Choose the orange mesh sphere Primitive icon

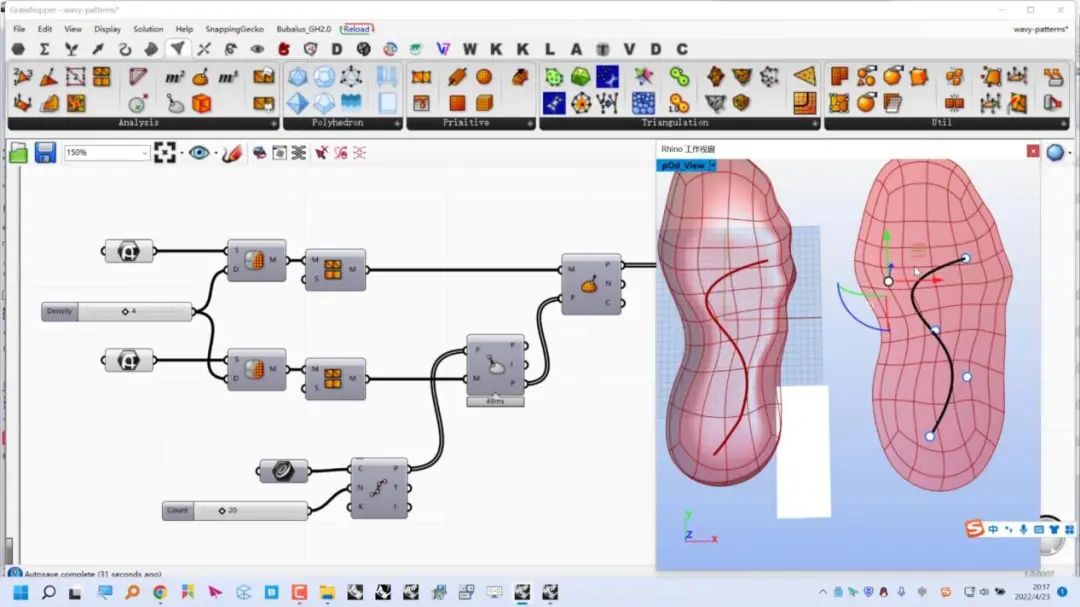tap(484, 76)
